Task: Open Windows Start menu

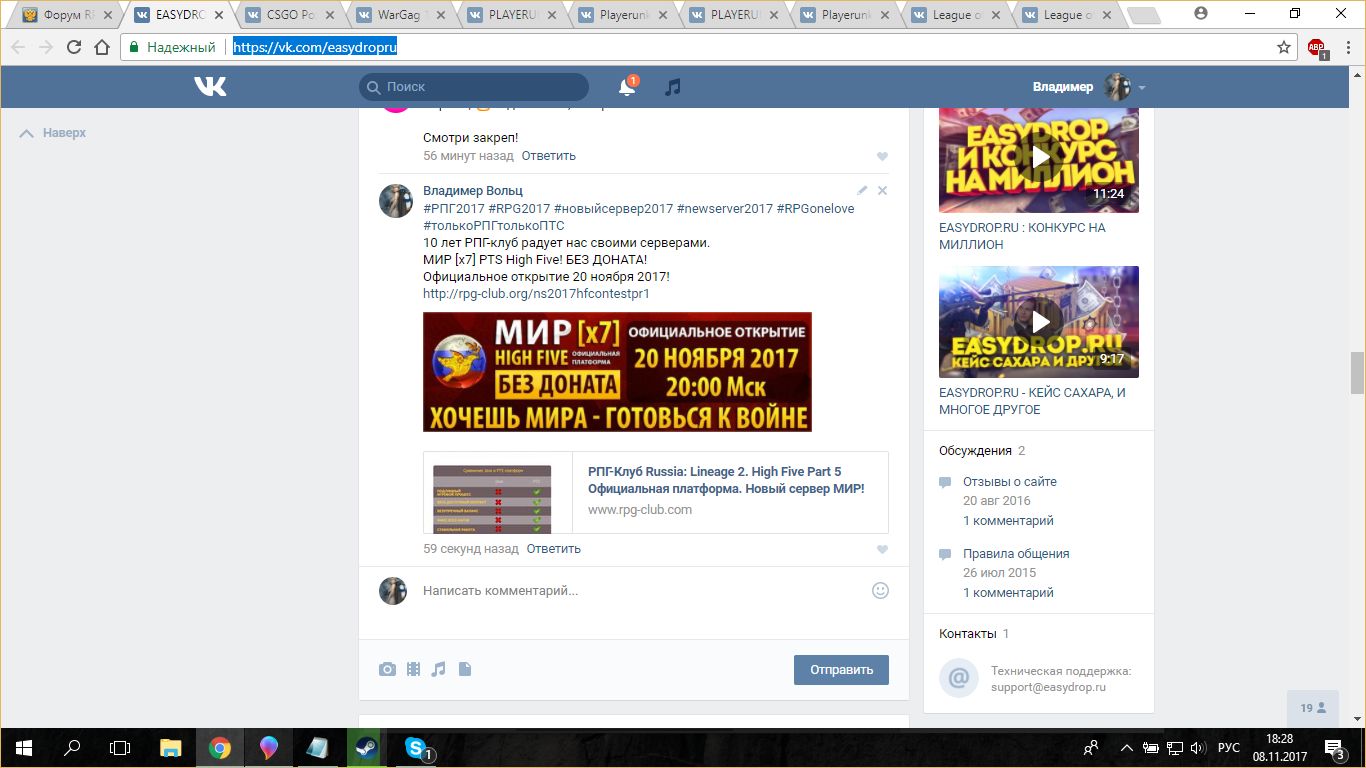Action: (23, 747)
